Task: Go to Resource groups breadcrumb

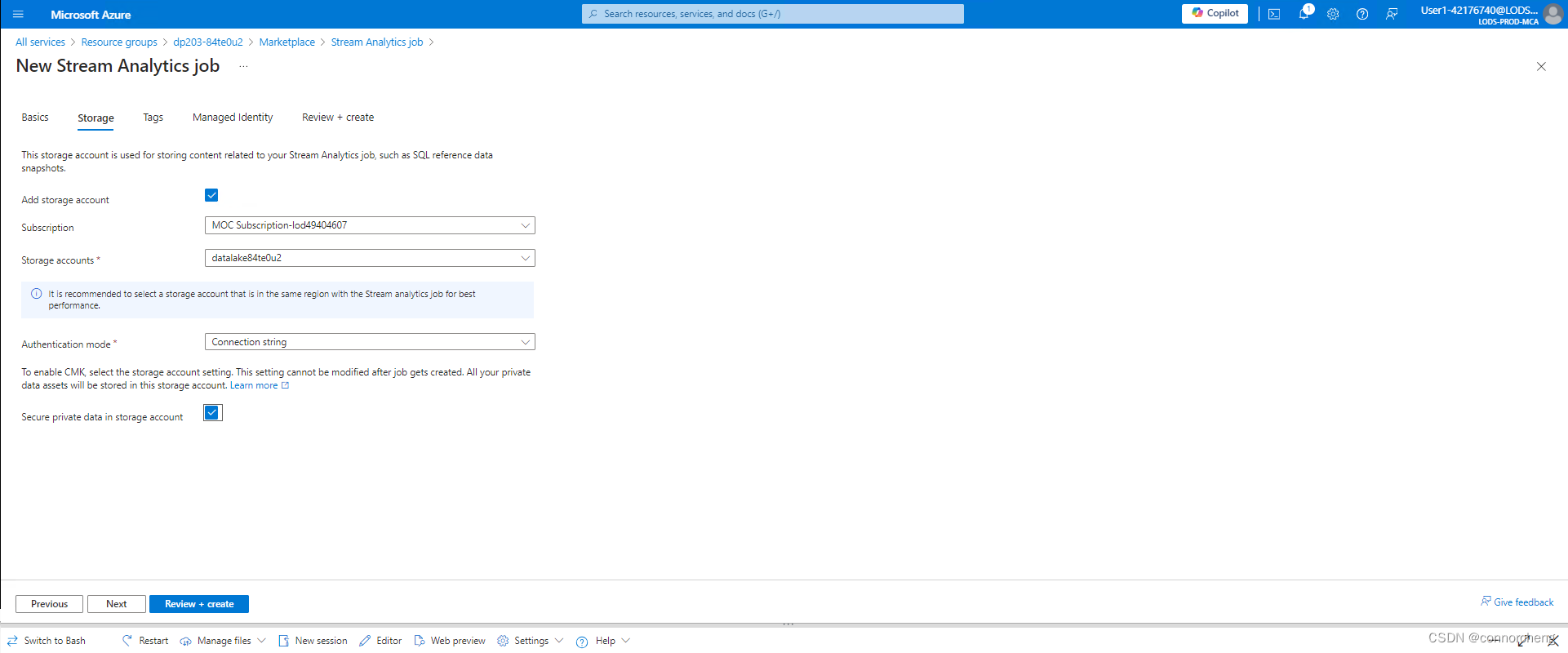Action: tap(119, 42)
